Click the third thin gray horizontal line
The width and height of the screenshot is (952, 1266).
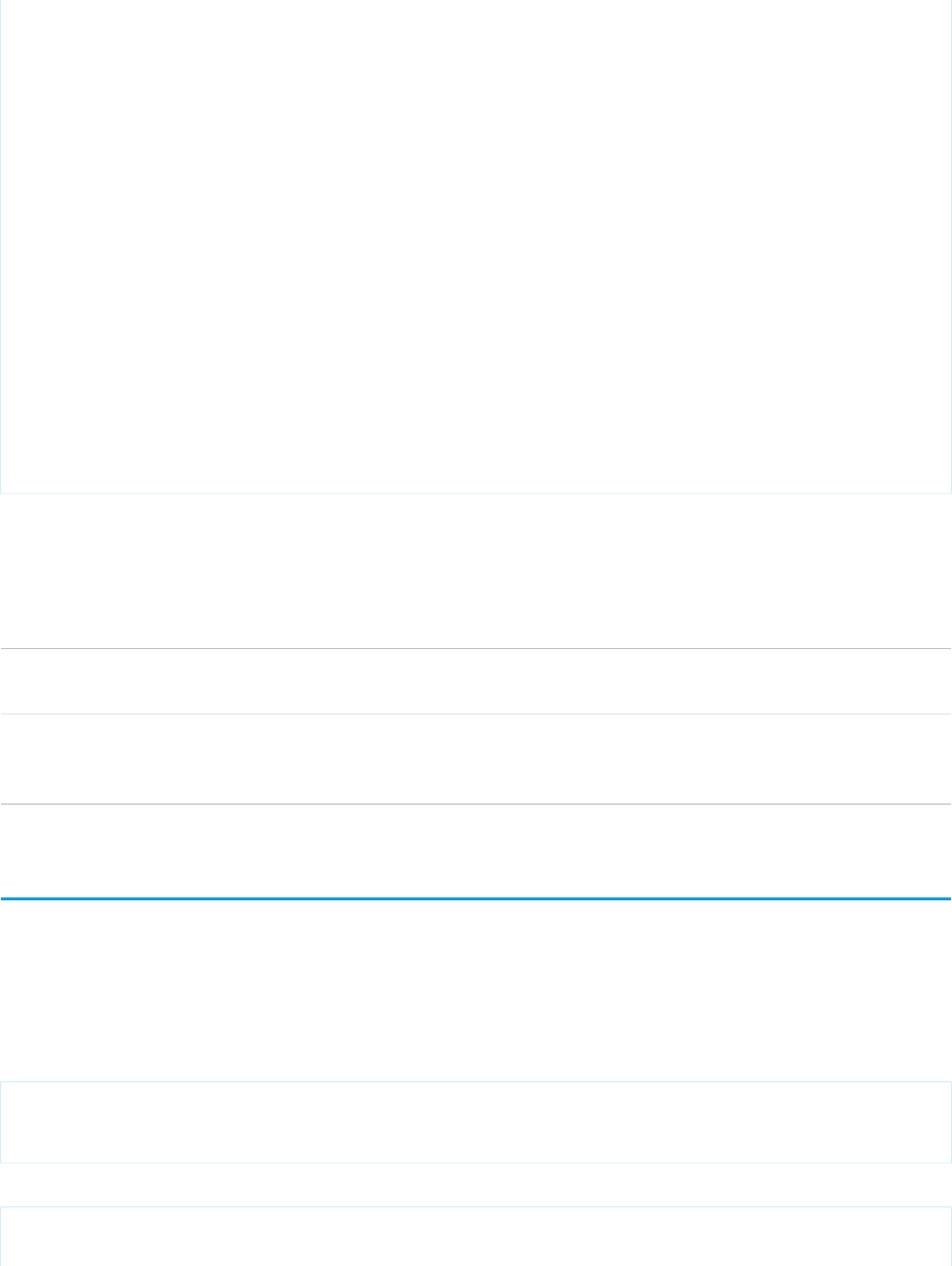coord(476,804)
